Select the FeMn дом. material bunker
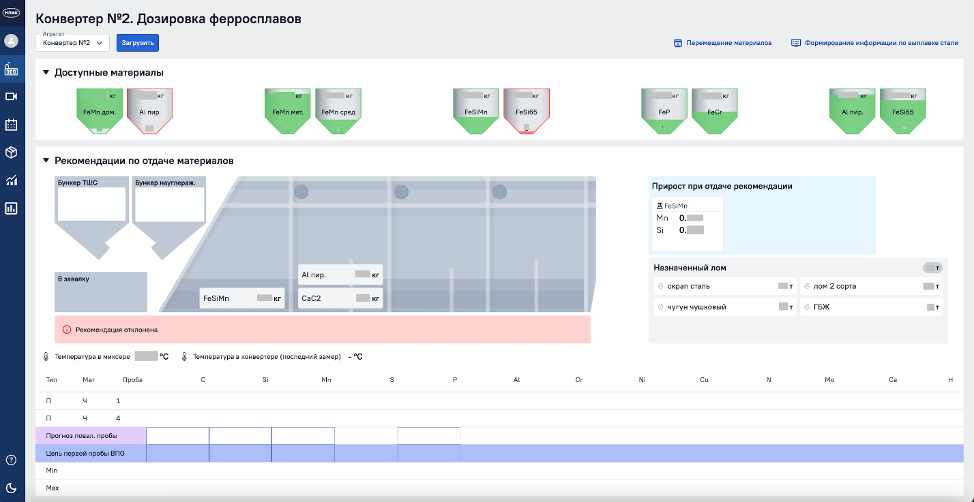974x502 pixels. 99,111
